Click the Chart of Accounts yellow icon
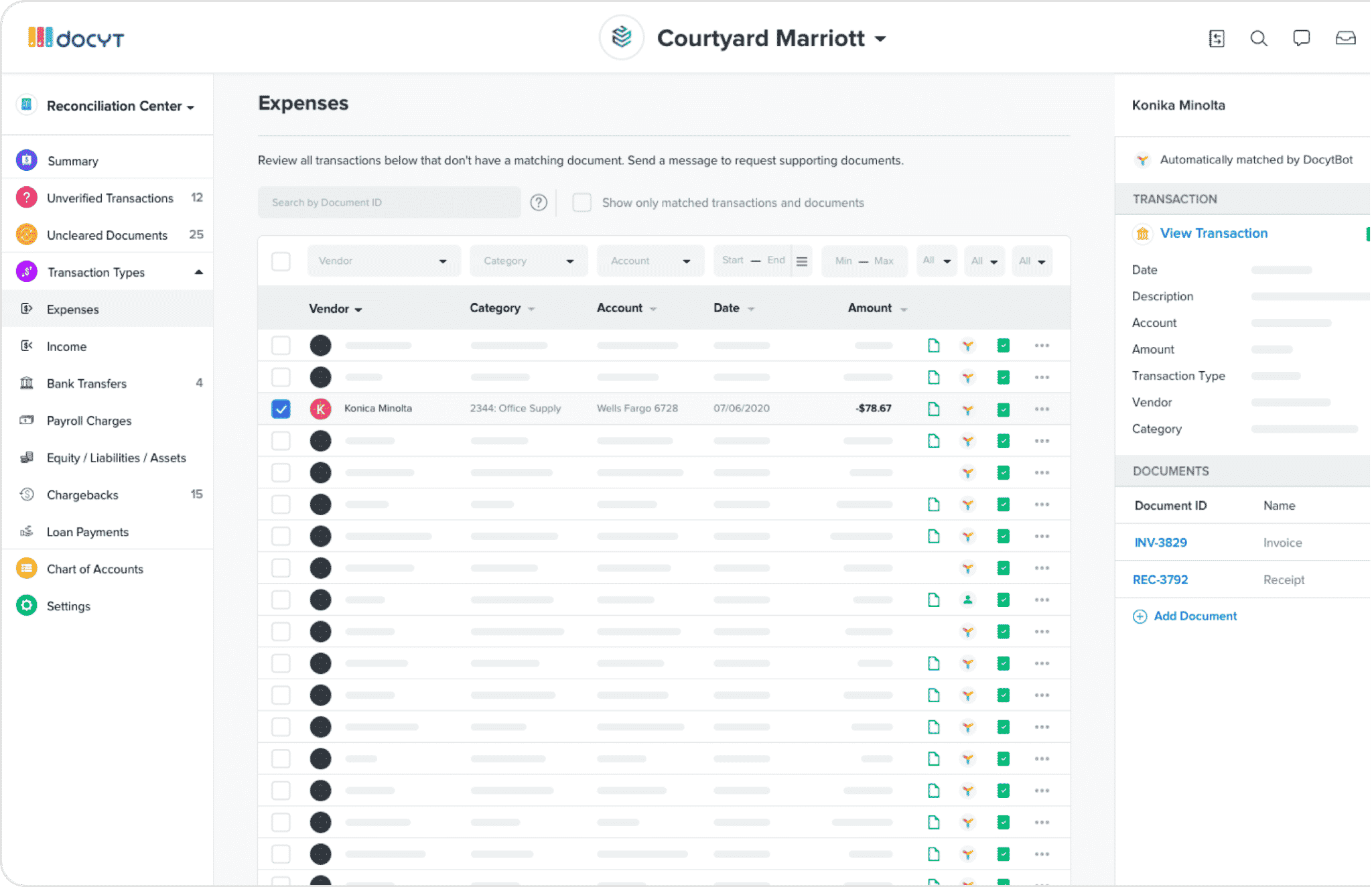Viewport: 1372px width, 887px height. (x=26, y=569)
